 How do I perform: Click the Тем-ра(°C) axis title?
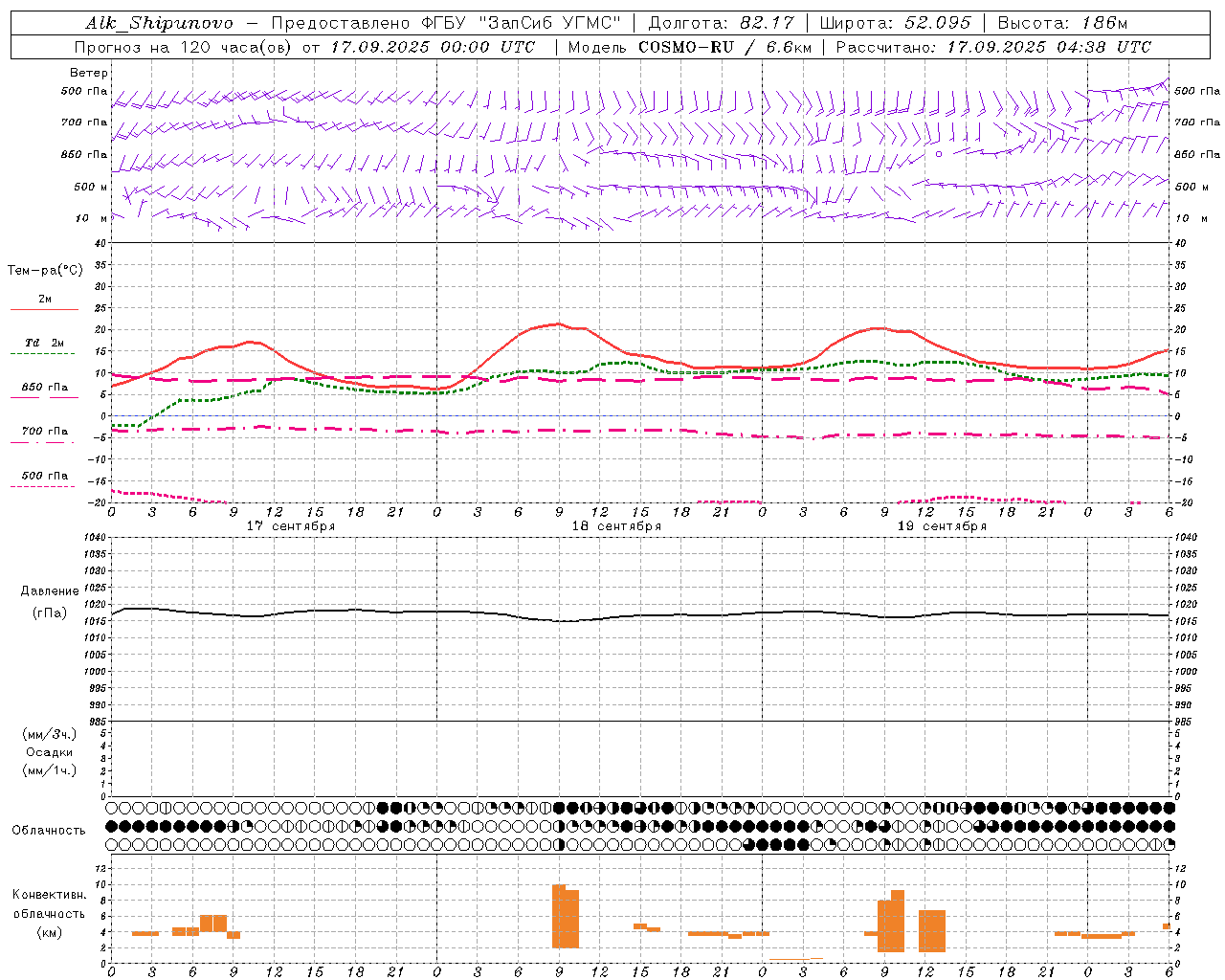[x=45, y=271]
